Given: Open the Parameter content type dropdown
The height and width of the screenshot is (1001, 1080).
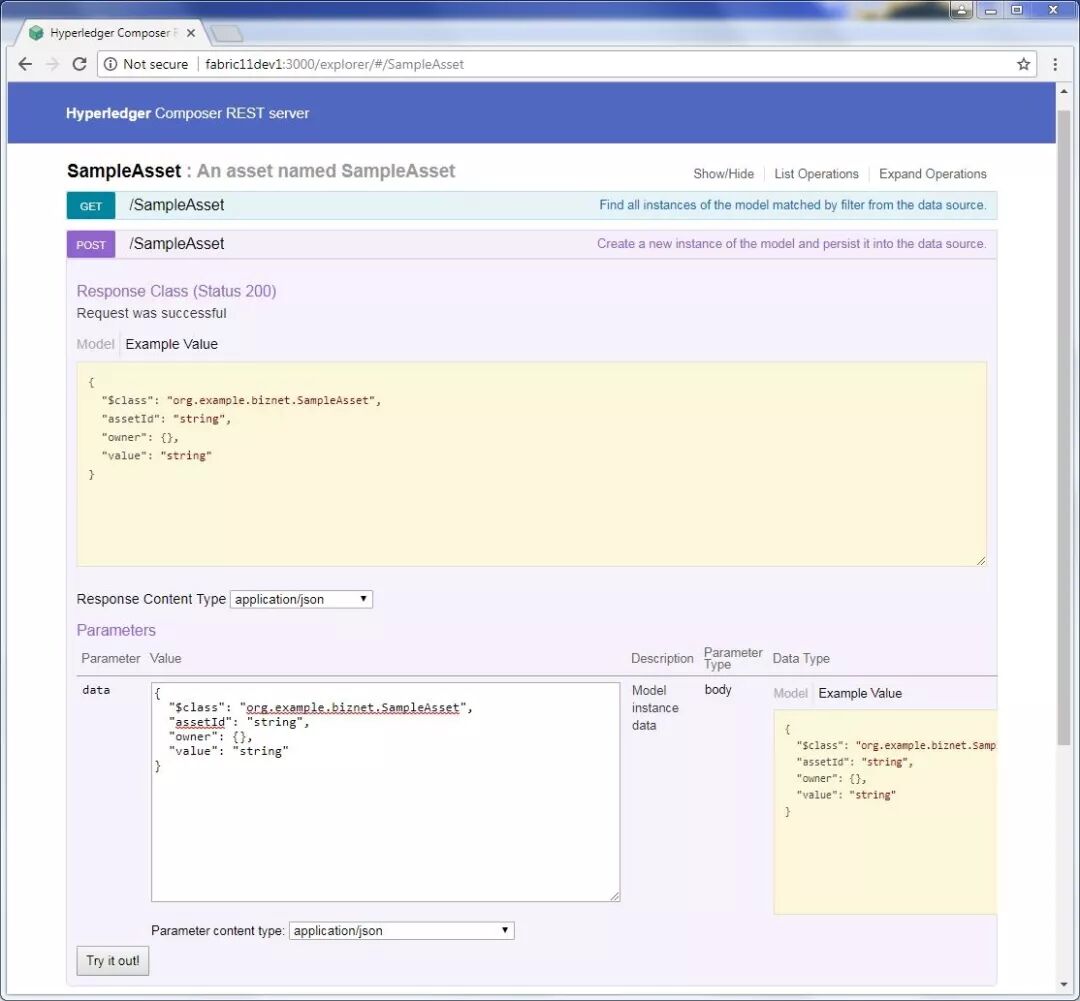Looking at the screenshot, I should tap(402, 931).
